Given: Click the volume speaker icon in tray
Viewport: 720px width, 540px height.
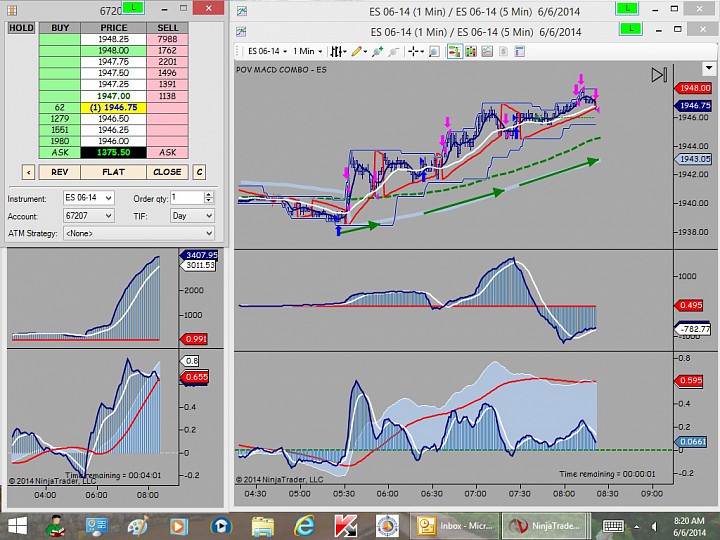Looking at the screenshot, I should pos(654,526).
